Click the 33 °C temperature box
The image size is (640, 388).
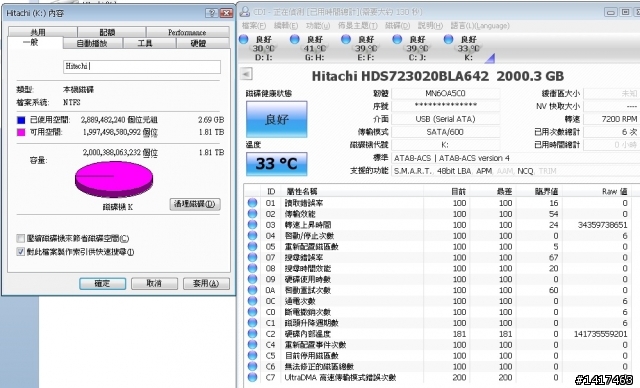point(277,164)
